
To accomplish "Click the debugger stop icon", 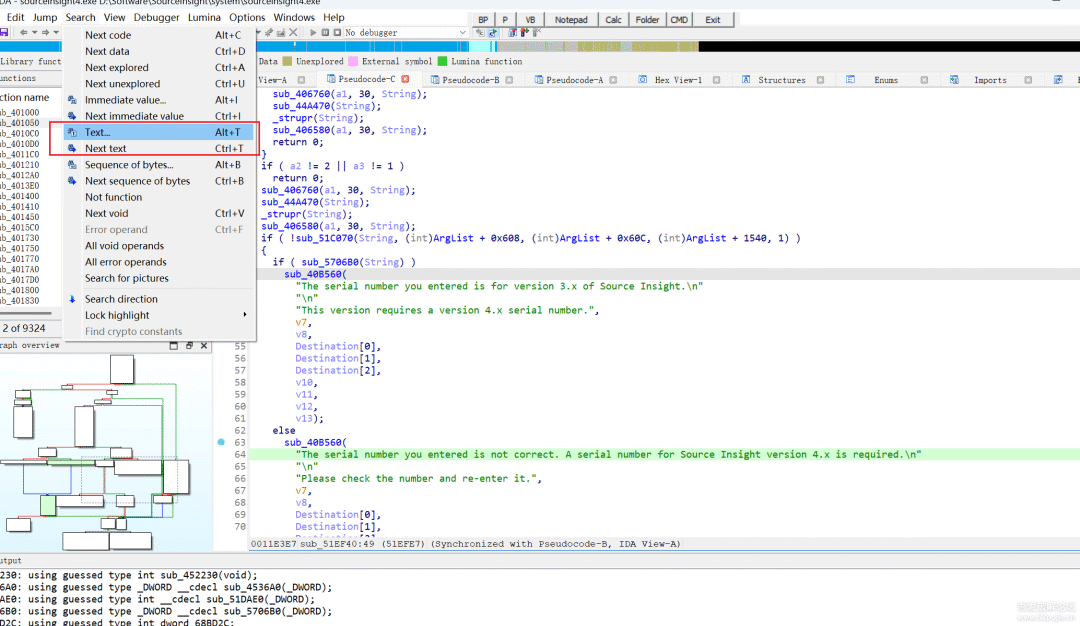I will tap(337, 33).
